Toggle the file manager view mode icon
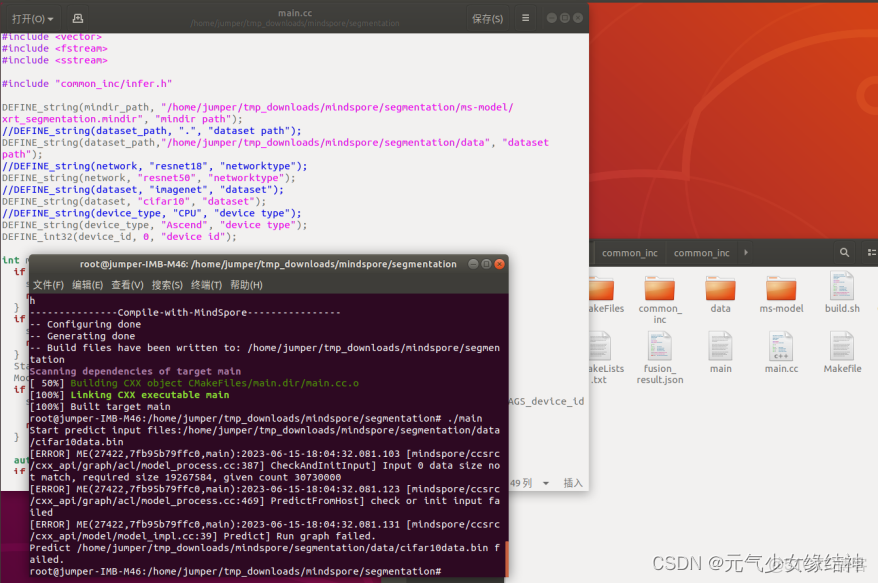Image resolution: width=878 pixels, height=583 pixels. point(870,253)
